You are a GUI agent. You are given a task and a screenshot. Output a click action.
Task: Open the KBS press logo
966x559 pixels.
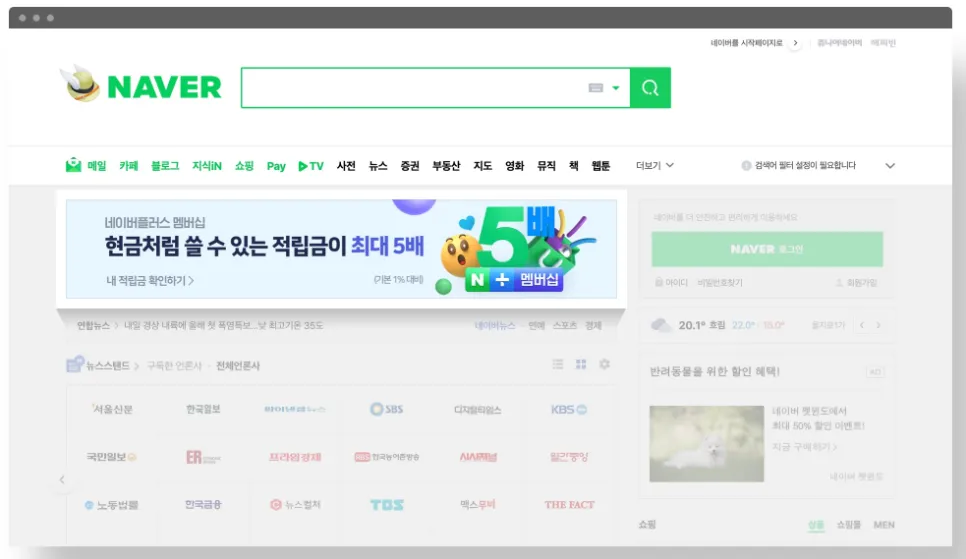click(x=569, y=409)
